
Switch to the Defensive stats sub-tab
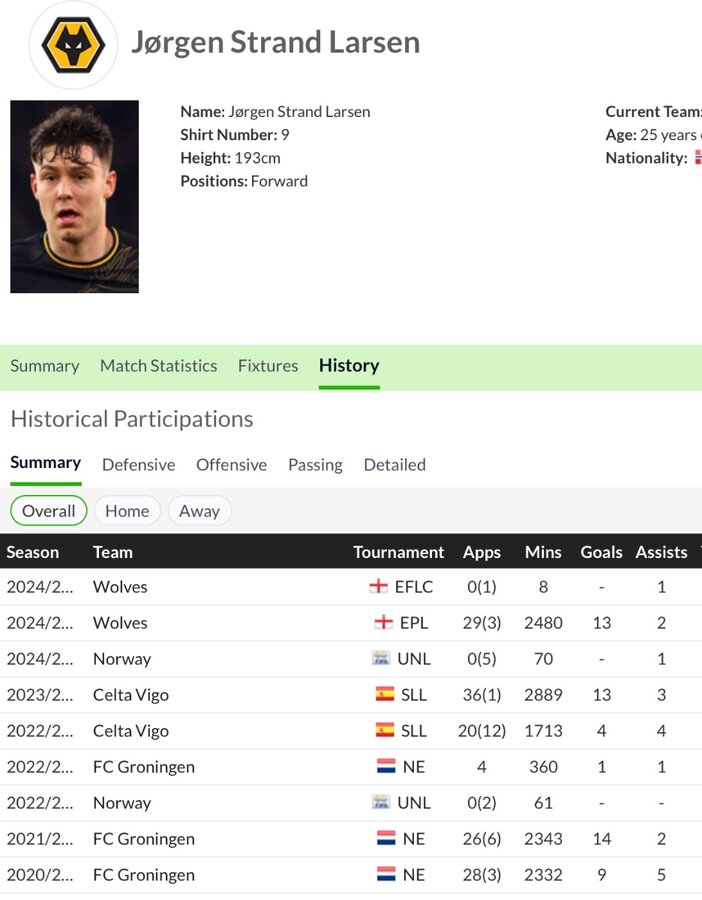138,464
